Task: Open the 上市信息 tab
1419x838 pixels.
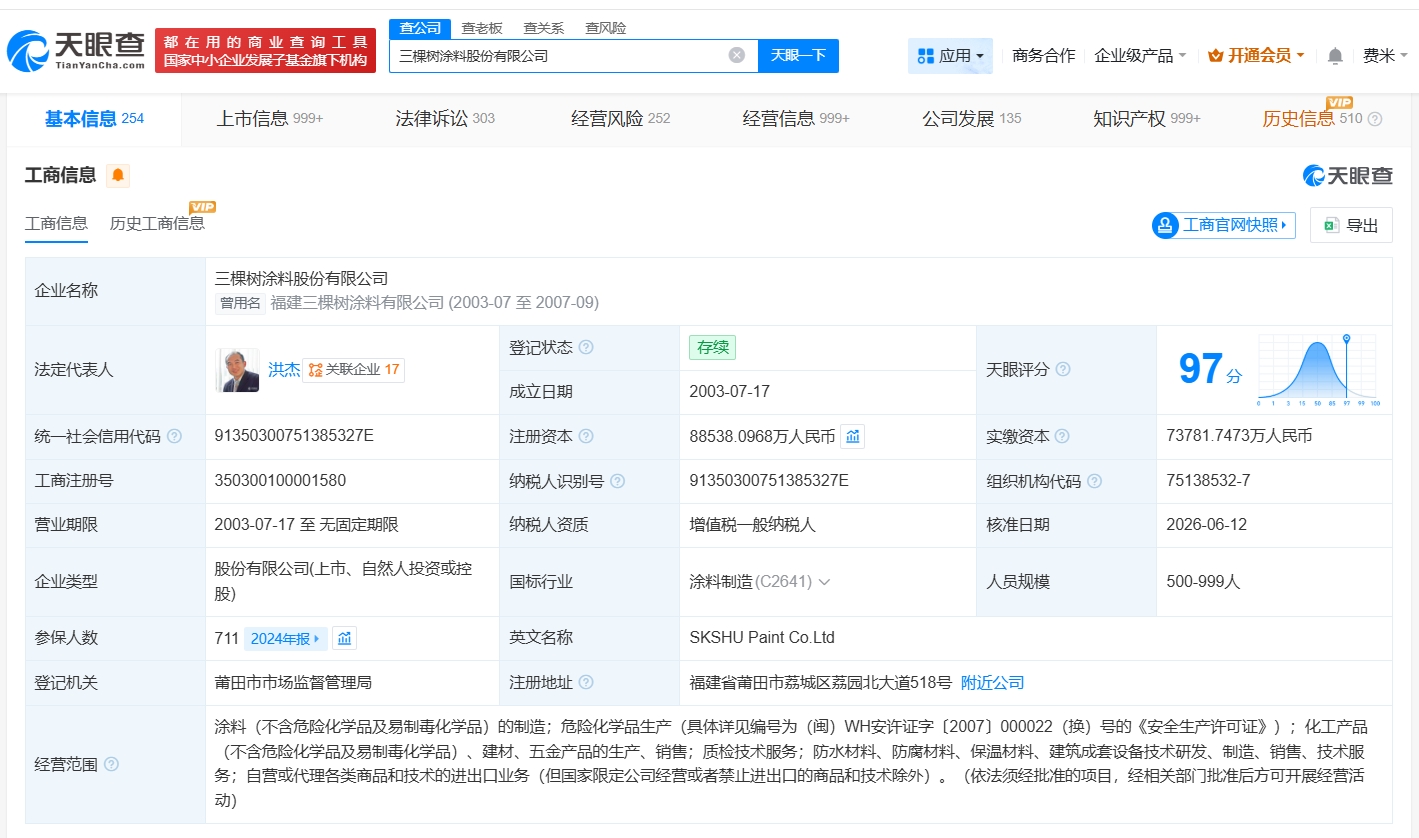Action: pos(270,119)
